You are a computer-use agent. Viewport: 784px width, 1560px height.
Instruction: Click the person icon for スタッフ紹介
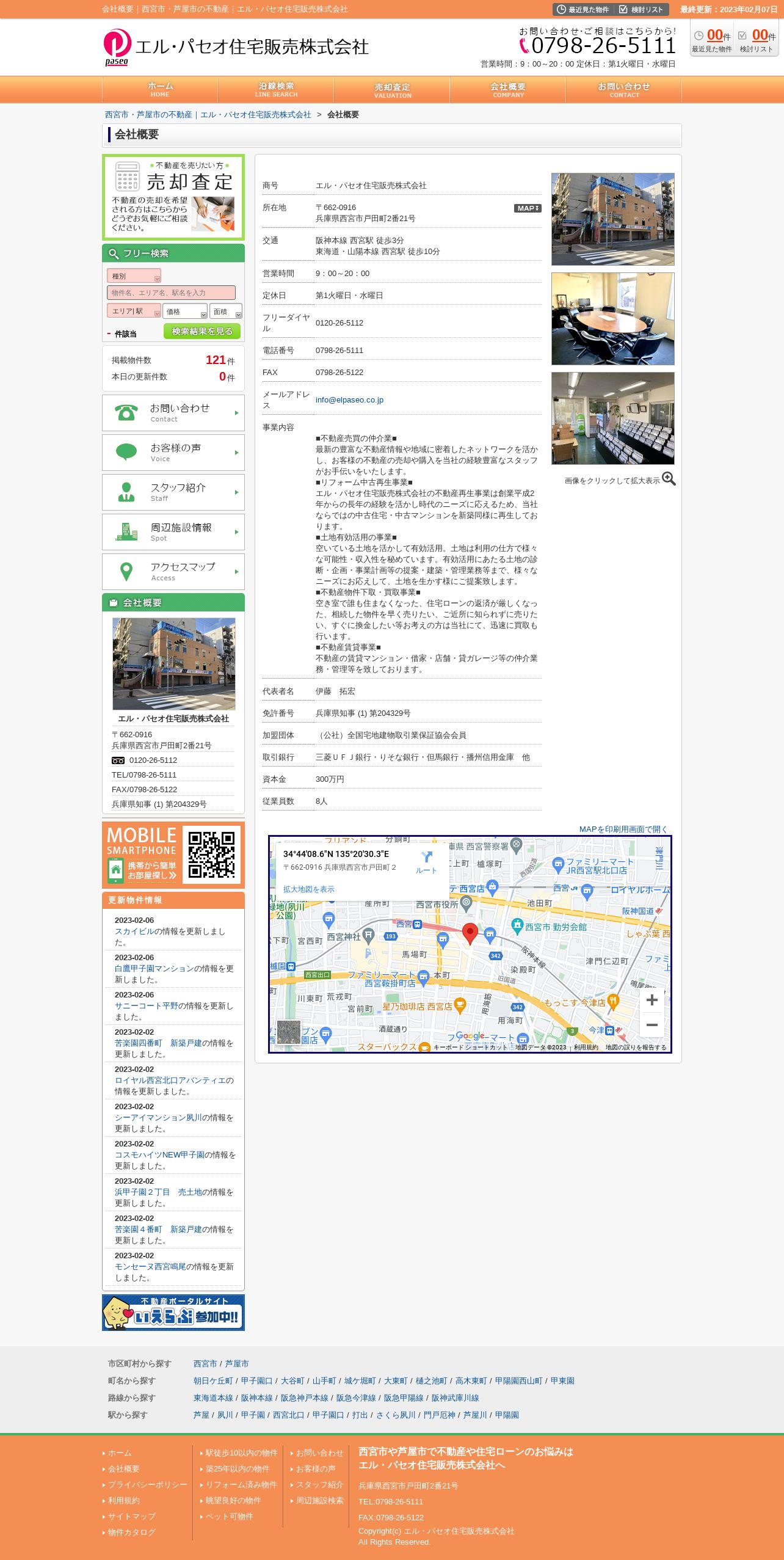[126, 492]
